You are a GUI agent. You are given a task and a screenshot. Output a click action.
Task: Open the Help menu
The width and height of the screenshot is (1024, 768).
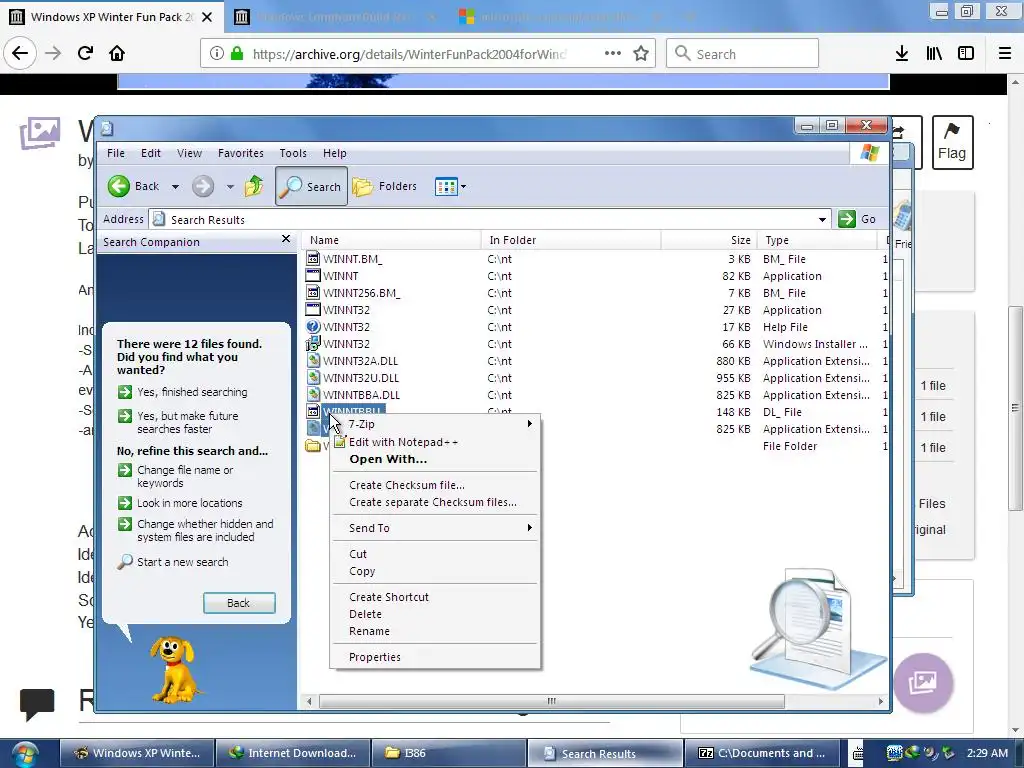tap(335, 153)
